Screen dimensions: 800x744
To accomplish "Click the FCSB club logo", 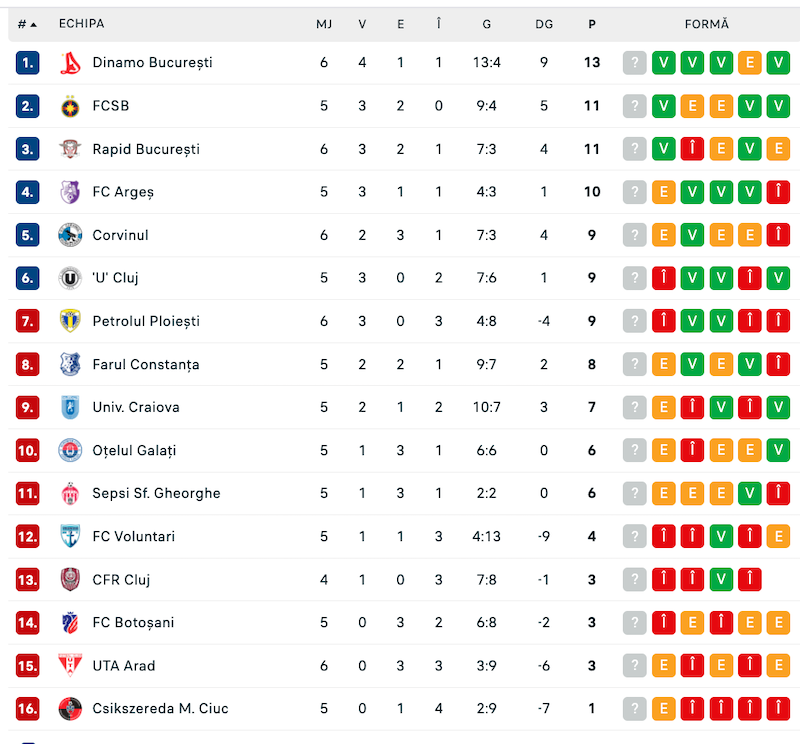I will [x=70, y=106].
